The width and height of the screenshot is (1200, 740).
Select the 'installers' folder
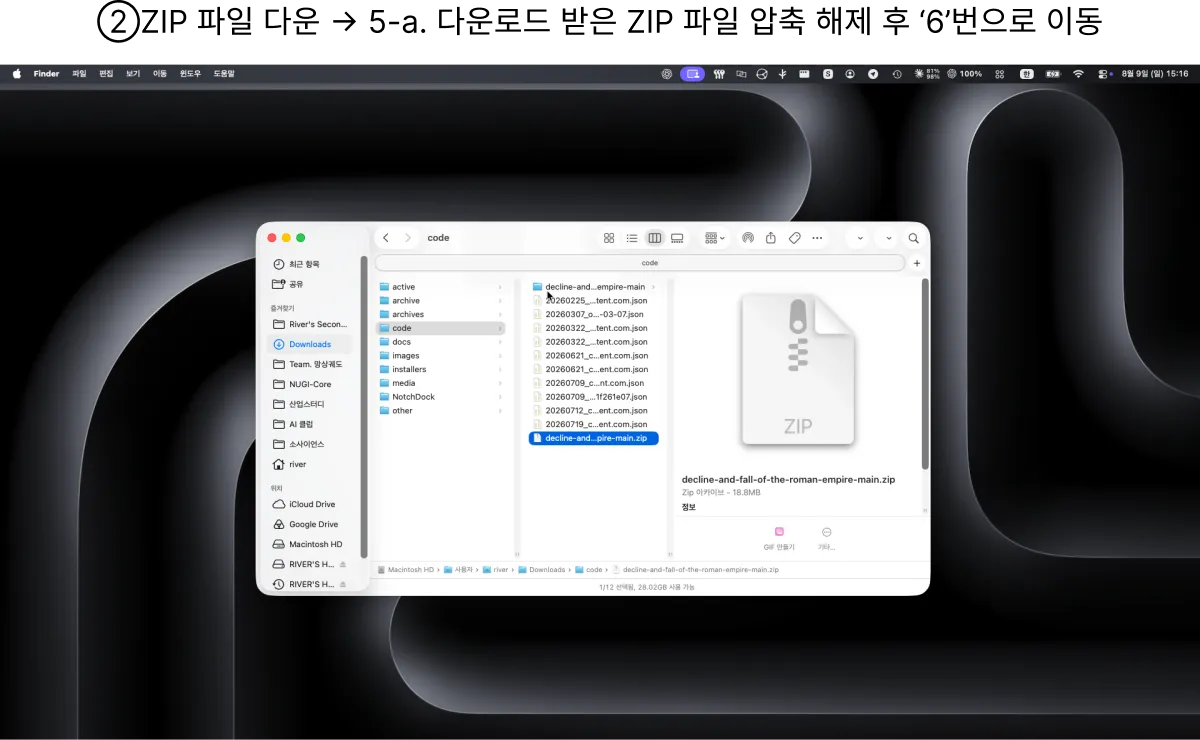tap(441, 369)
